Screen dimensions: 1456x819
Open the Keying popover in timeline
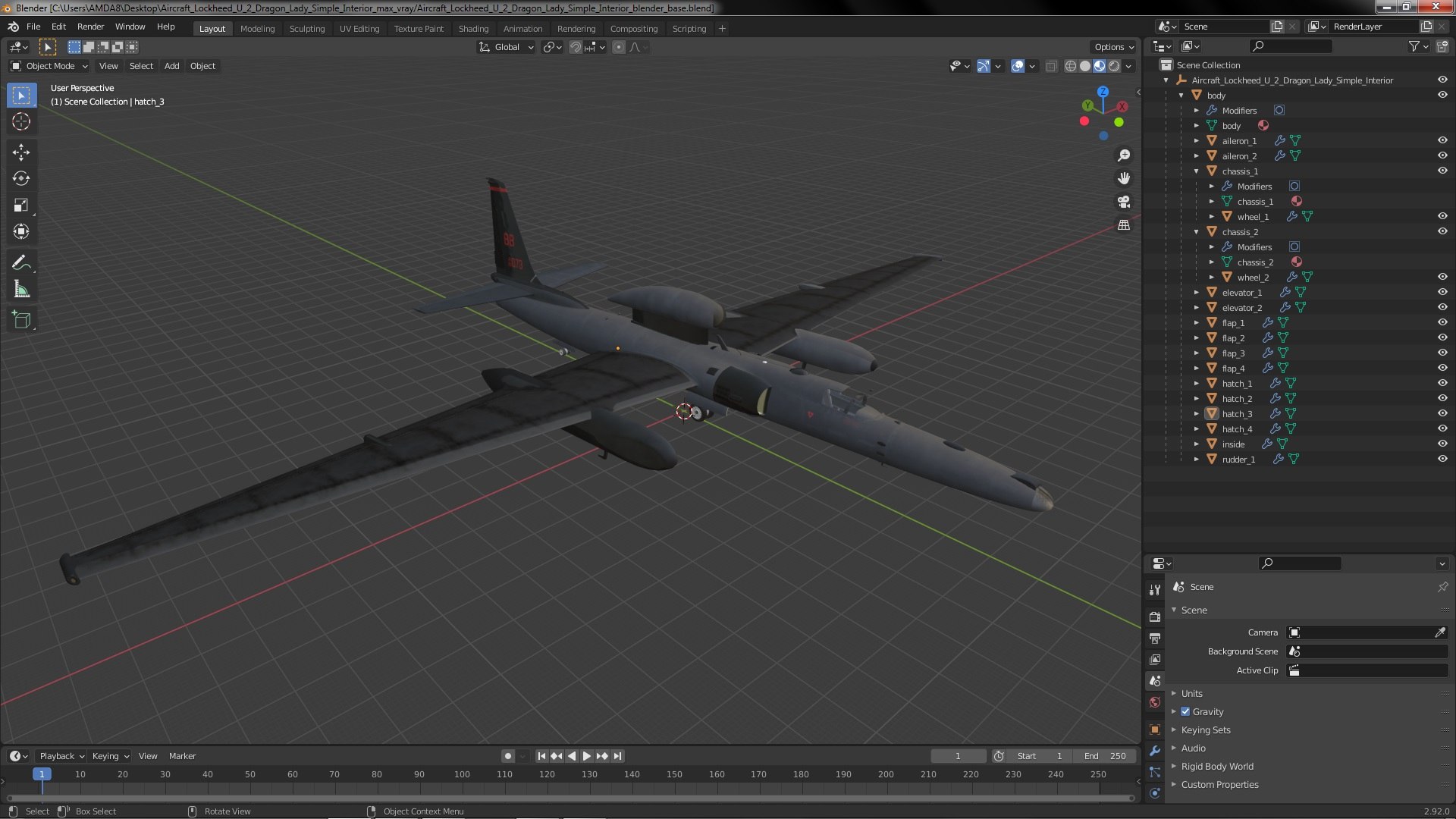click(110, 756)
